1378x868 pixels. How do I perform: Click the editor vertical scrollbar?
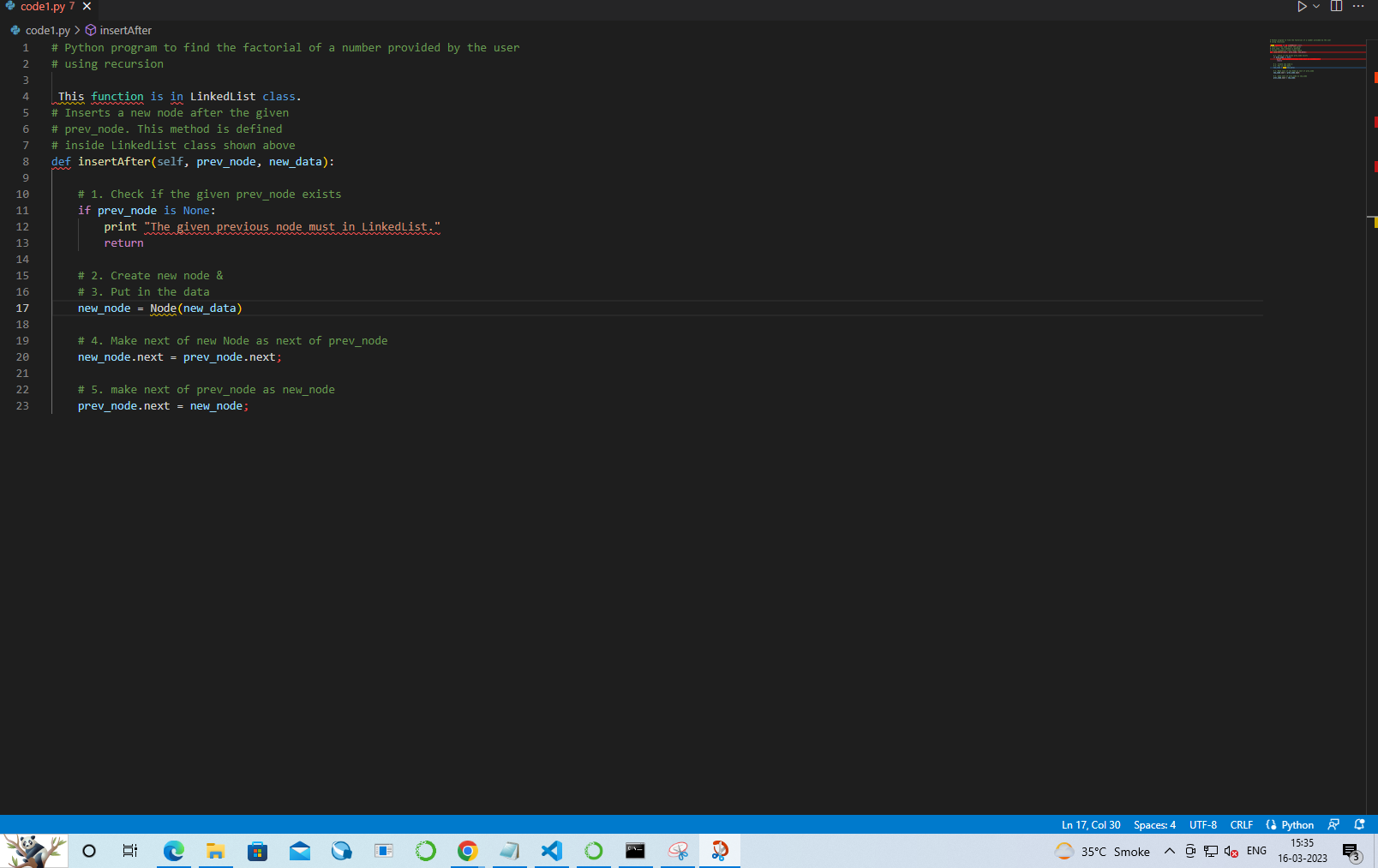click(1372, 426)
